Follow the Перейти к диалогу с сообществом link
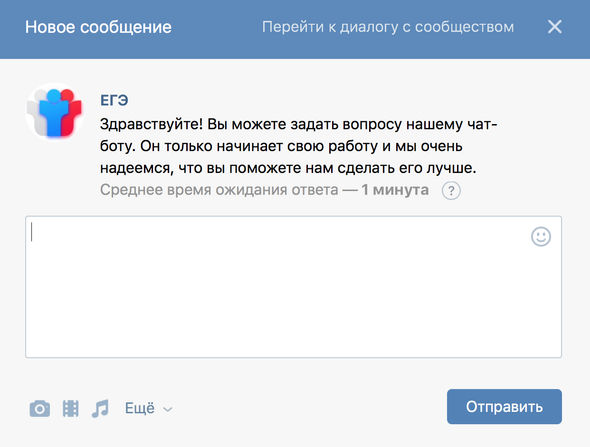590x447 pixels. [388, 27]
